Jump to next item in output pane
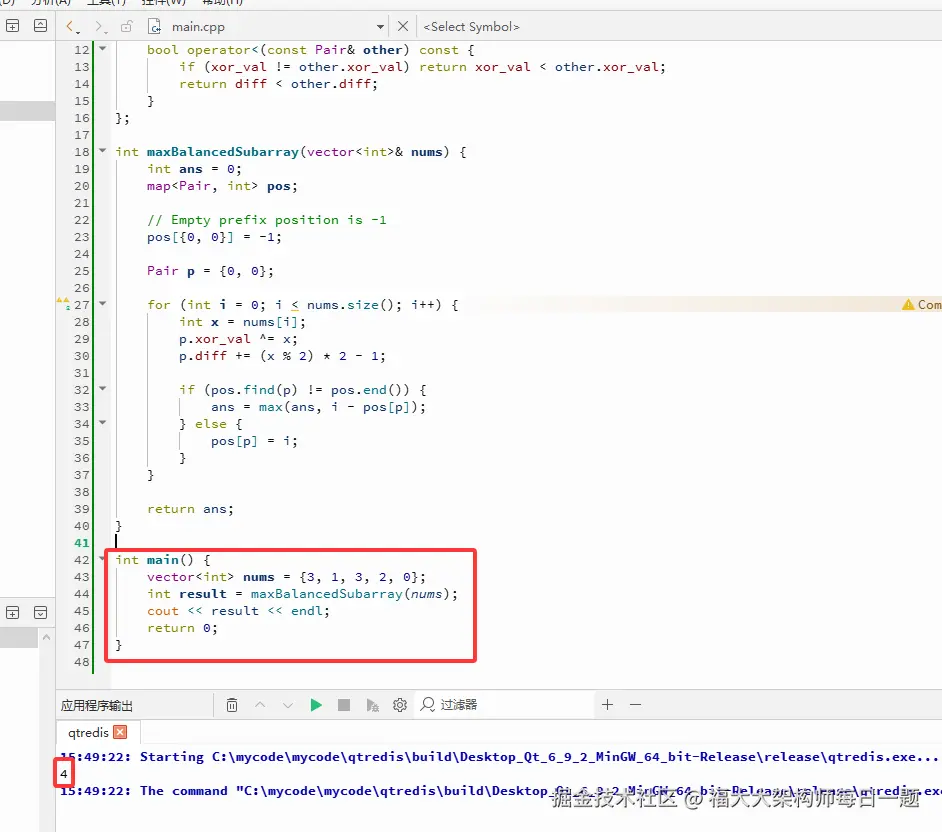Image resolution: width=942 pixels, height=832 pixels. (x=288, y=705)
